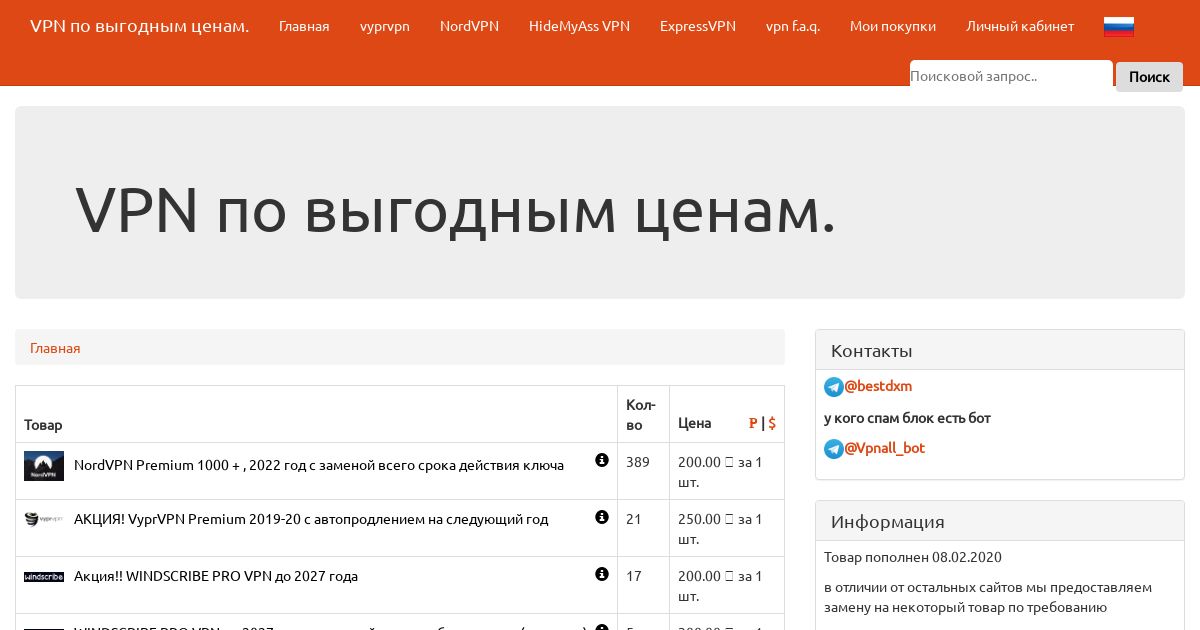Focus the Поисковой запрос search field
Viewport: 1200px width, 630px height.
[1011, 75]
